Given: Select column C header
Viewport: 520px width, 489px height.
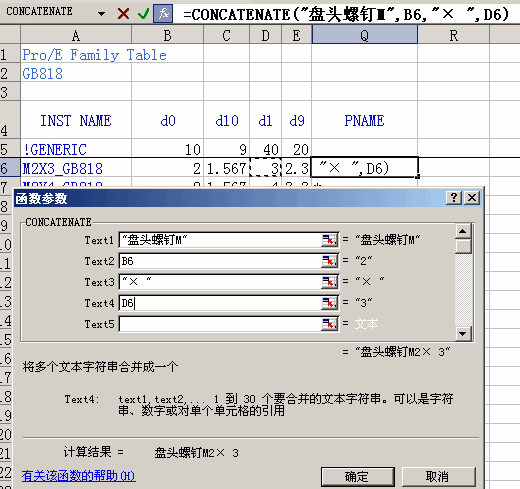Looking at the screenshot, I should pyautogui.click(x=226, y=35).
